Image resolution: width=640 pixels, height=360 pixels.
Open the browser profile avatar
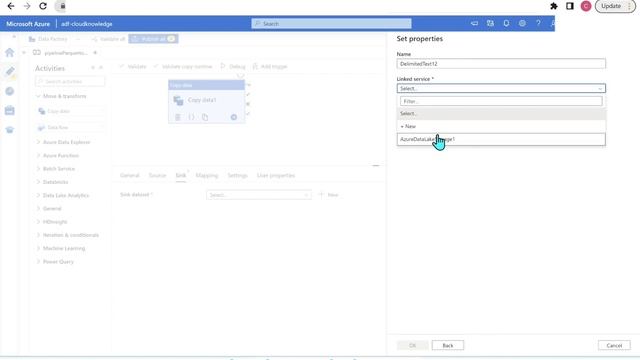click(586, 6)
